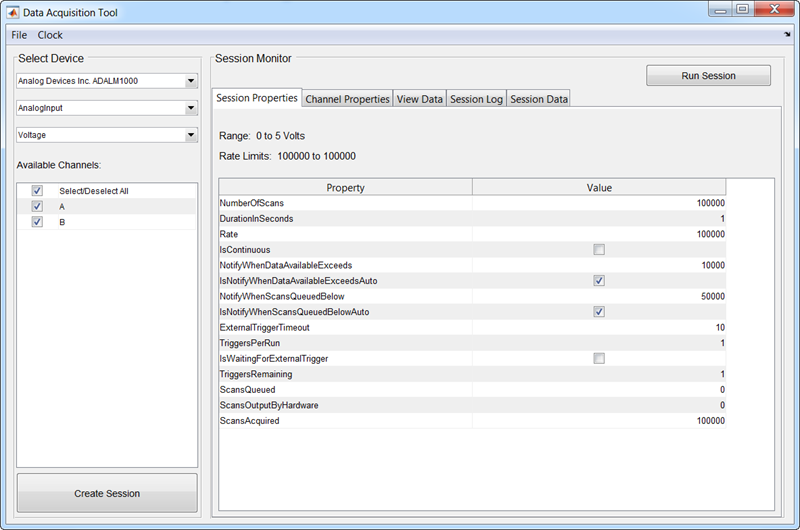The height and width of the screenshot is (530, 800).
Task: Open the Session Log tab
Action: click(476, 99)
